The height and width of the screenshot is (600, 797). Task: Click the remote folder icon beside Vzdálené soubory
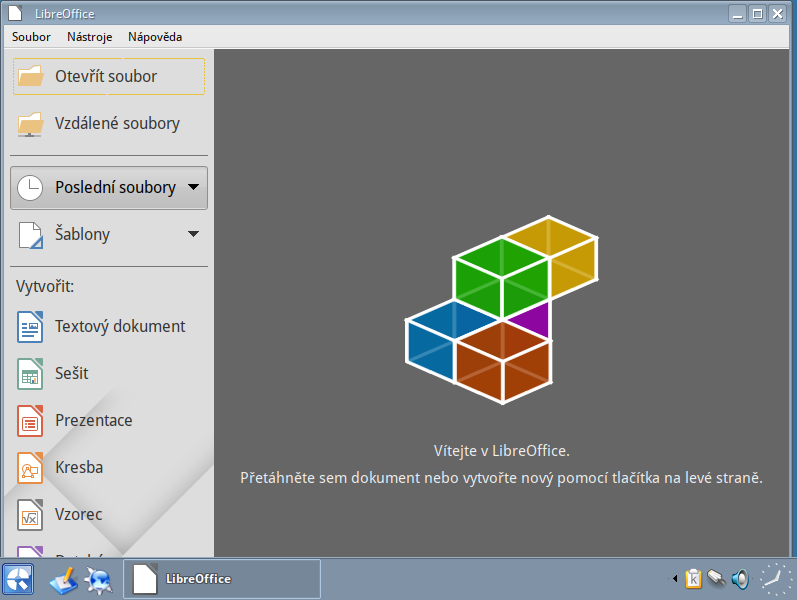tap(30, 124)
